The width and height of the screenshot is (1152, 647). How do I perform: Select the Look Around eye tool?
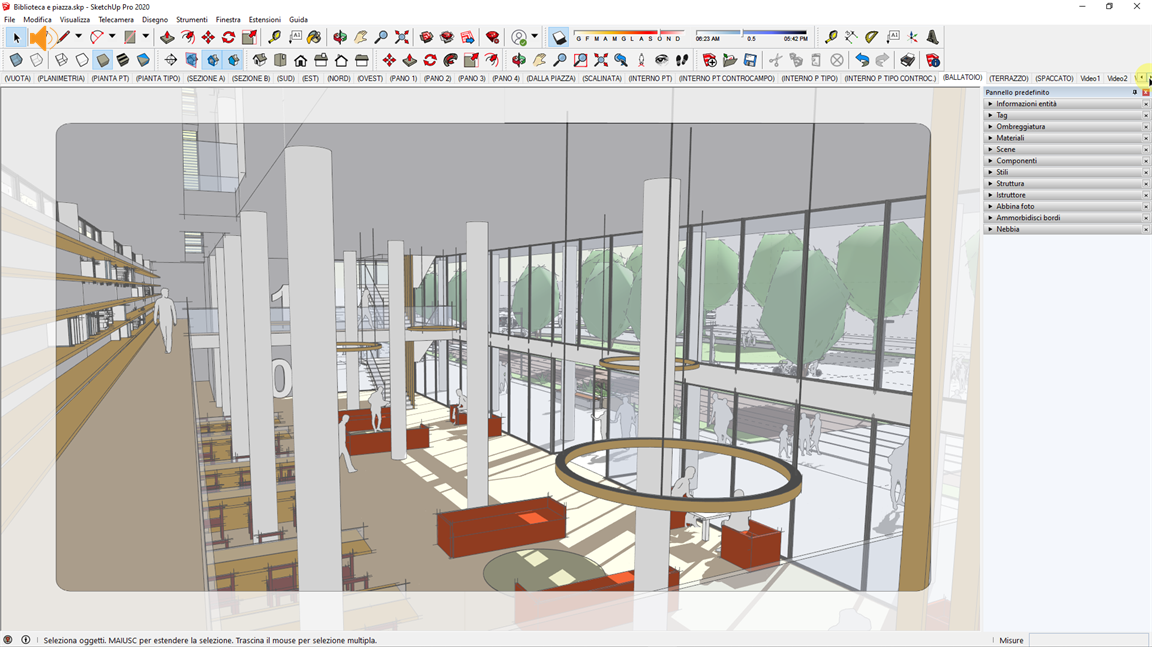point(661,61)
